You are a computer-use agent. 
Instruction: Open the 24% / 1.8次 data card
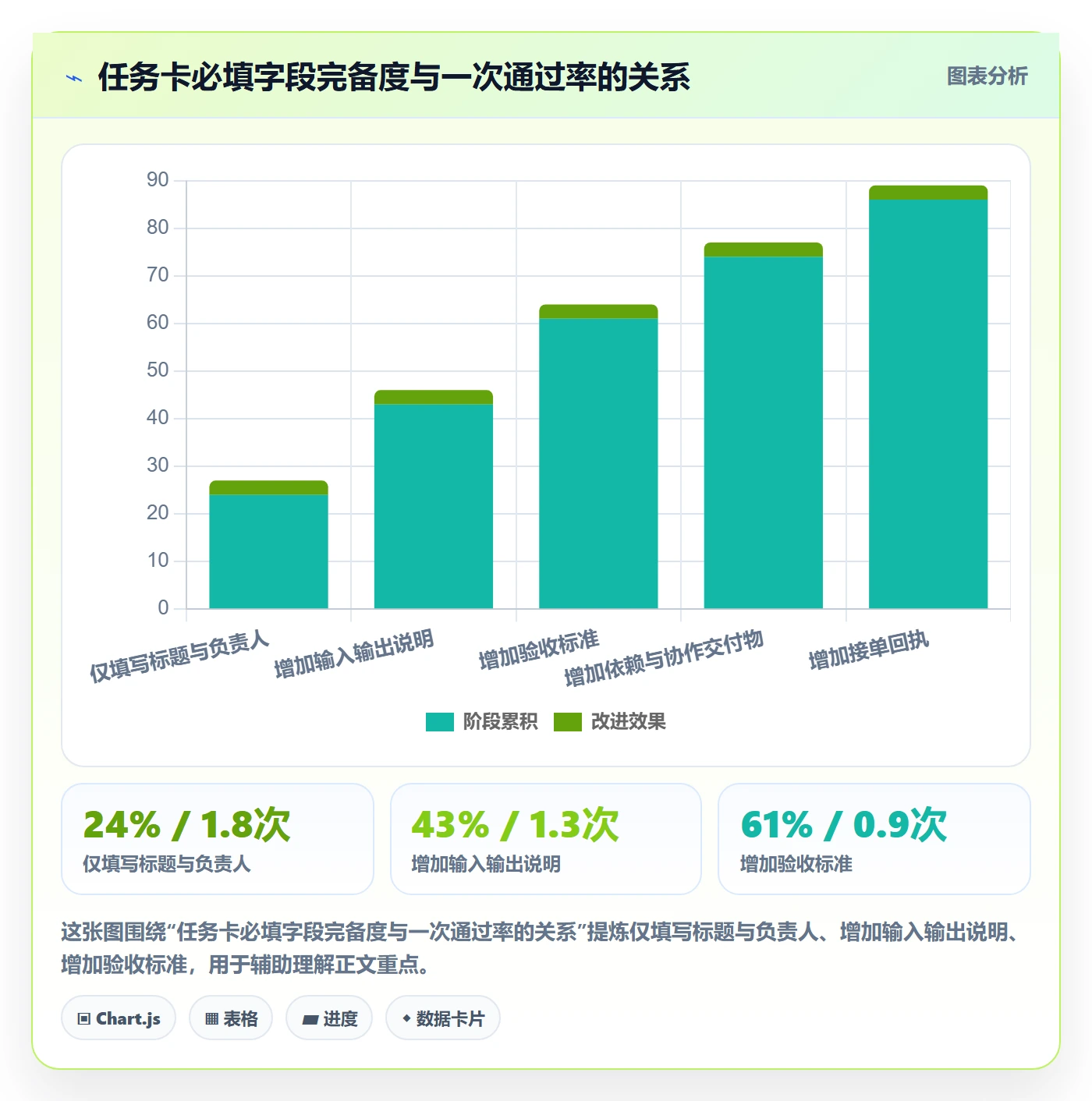pos(218,839)
